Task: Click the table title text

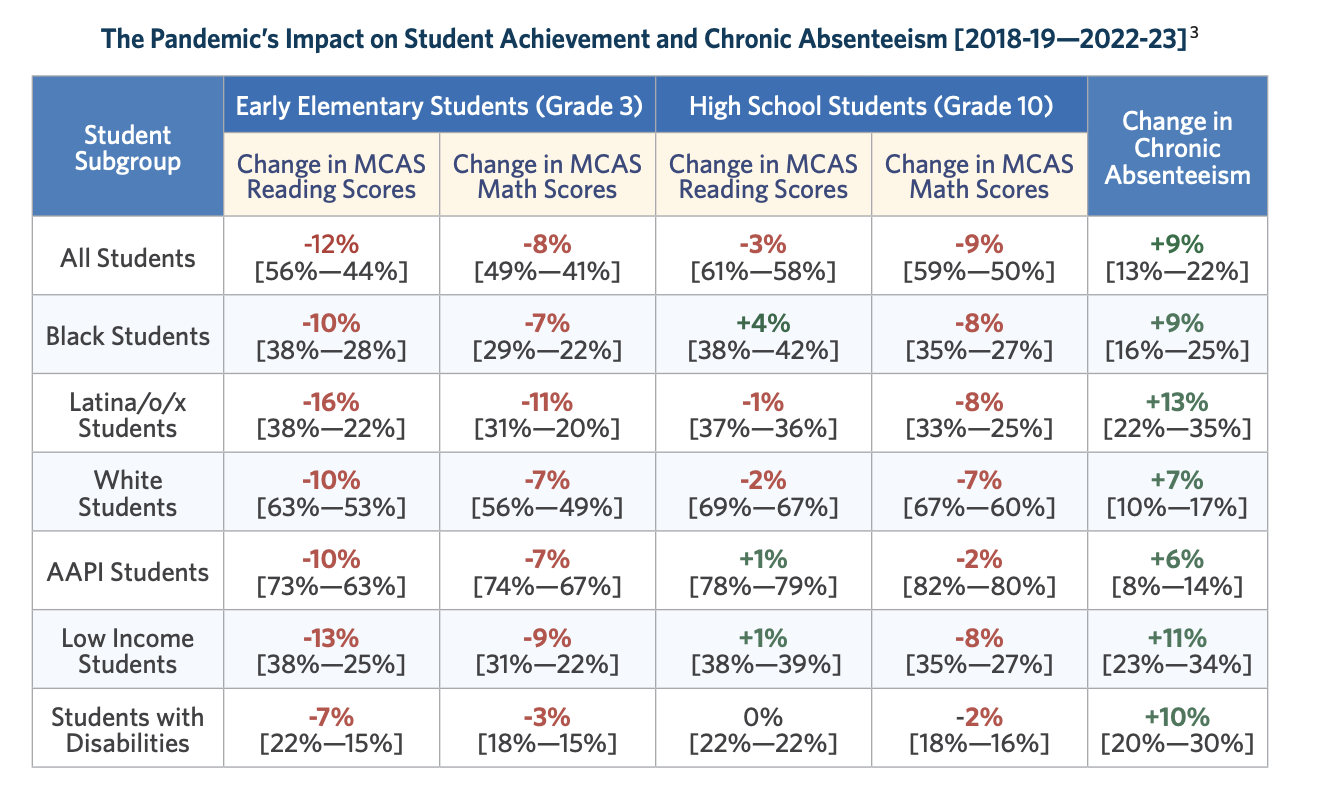Action: tap(643, 39)
